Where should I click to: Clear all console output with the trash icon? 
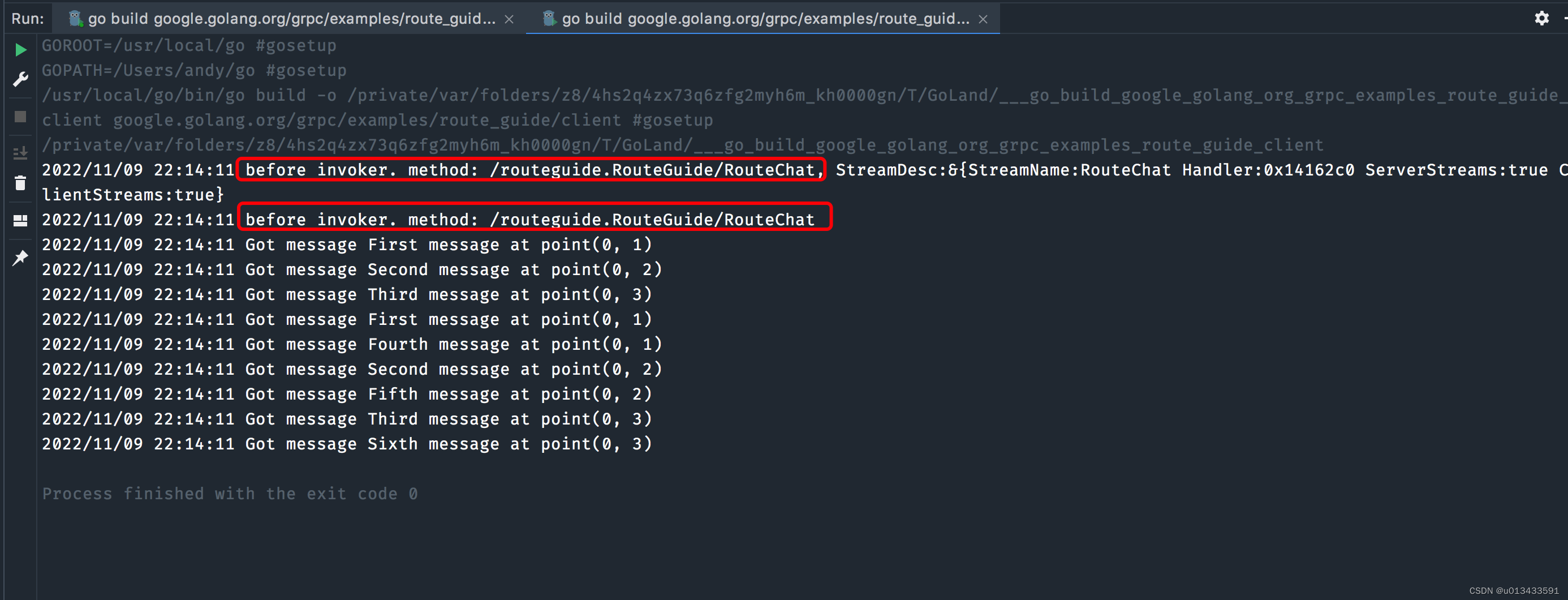pyautogui.click(x=20, y=183)
